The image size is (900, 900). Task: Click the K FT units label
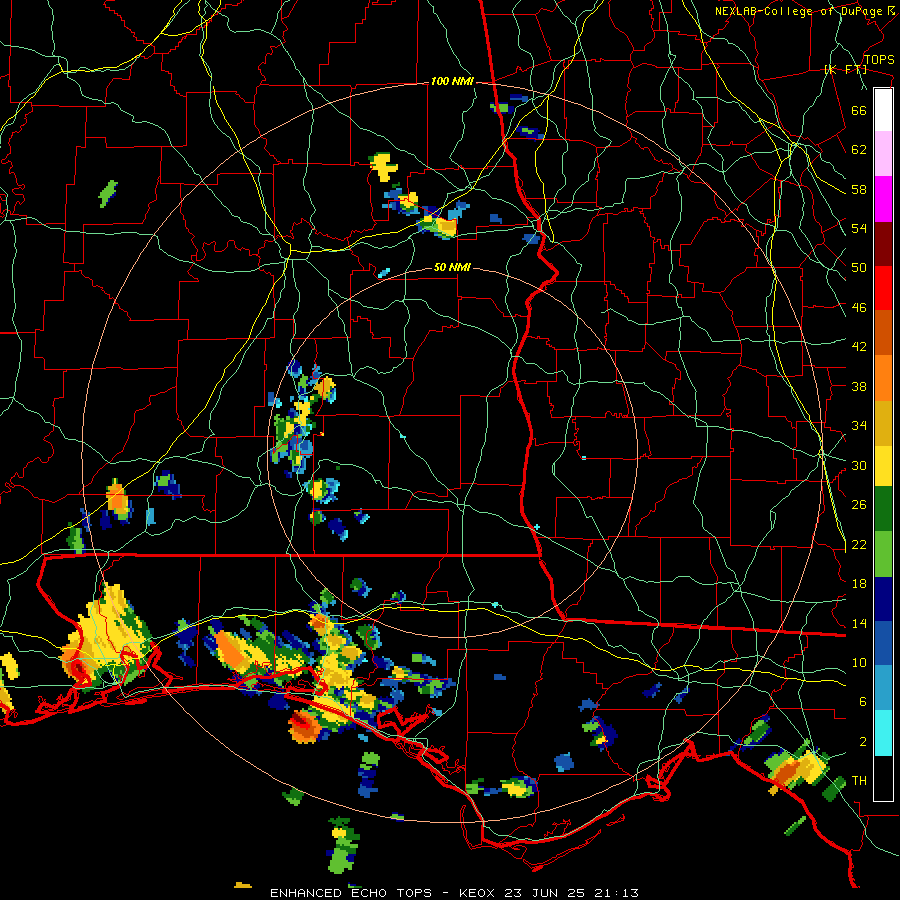click(x=845, y=69)
